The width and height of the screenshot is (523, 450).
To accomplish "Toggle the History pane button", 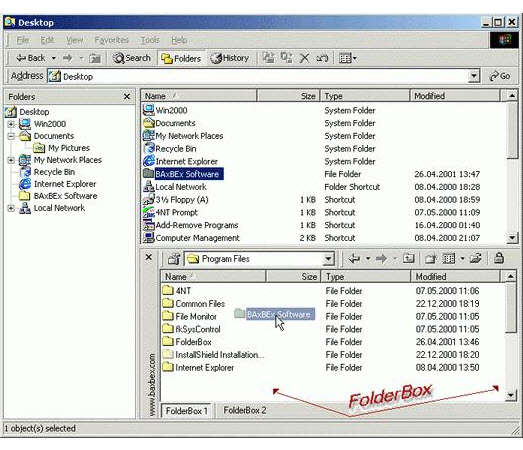I will coord(229,58).
